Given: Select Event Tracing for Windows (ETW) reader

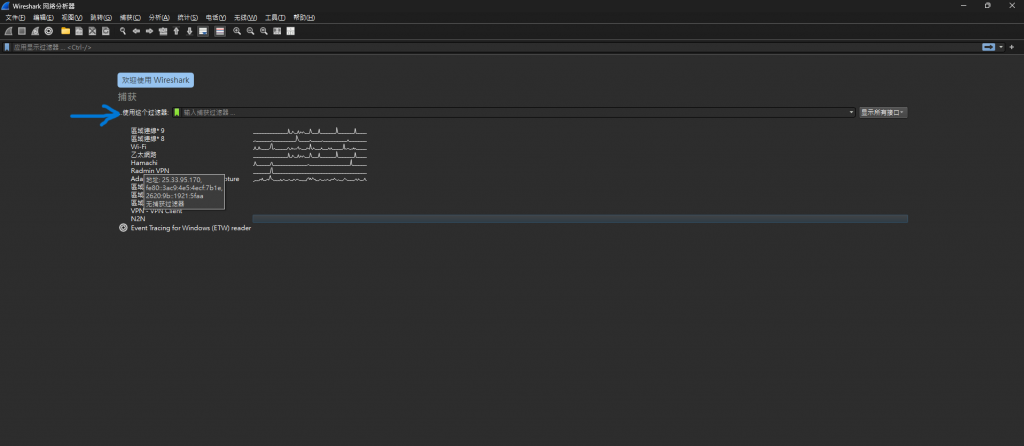Looking at the screenshot, I should tap(191, 228).
